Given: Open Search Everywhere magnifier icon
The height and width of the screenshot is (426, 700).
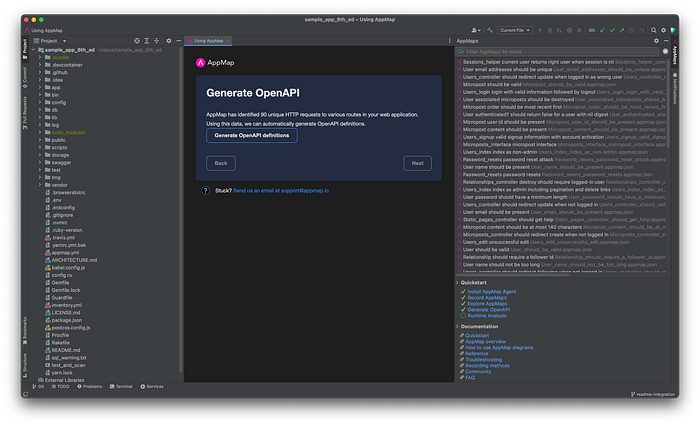Looking at the screenshot, I should [x=654, y=30].
